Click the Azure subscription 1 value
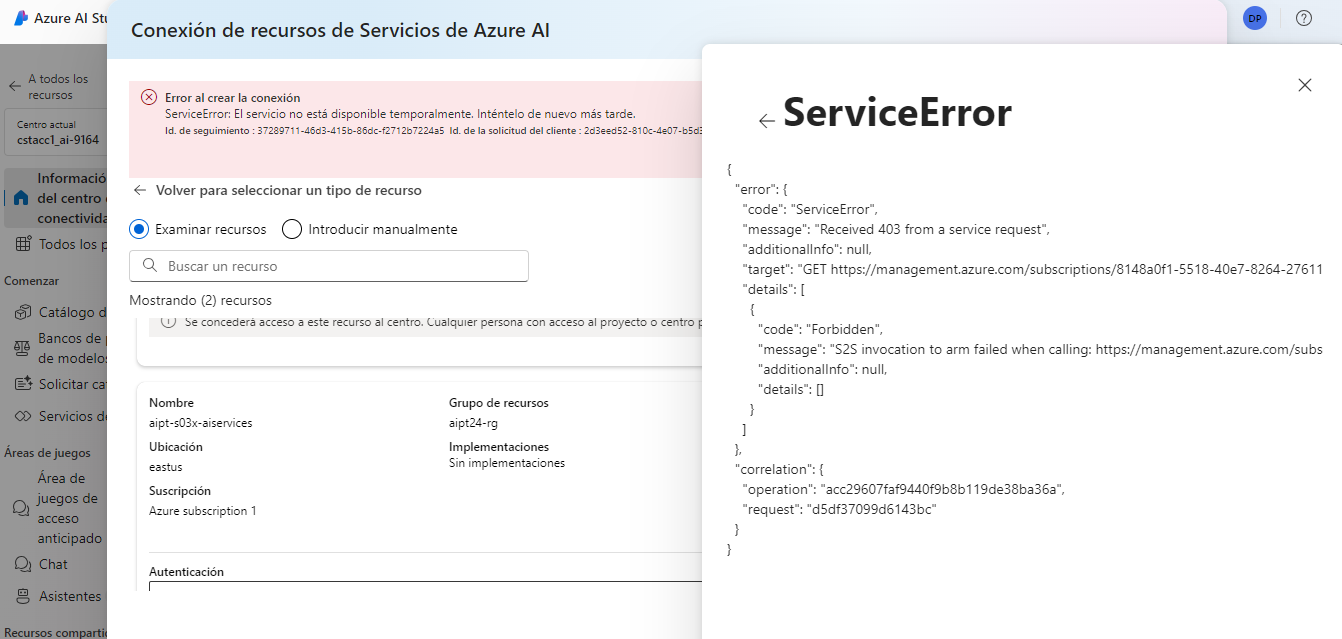 203,511
